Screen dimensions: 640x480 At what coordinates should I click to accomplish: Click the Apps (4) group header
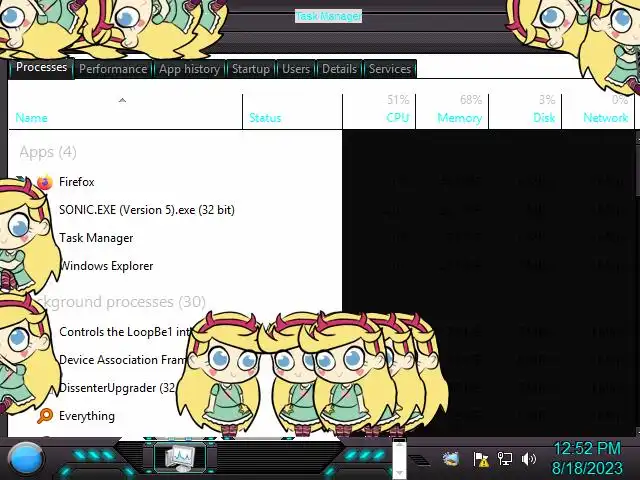click(48, 152)
